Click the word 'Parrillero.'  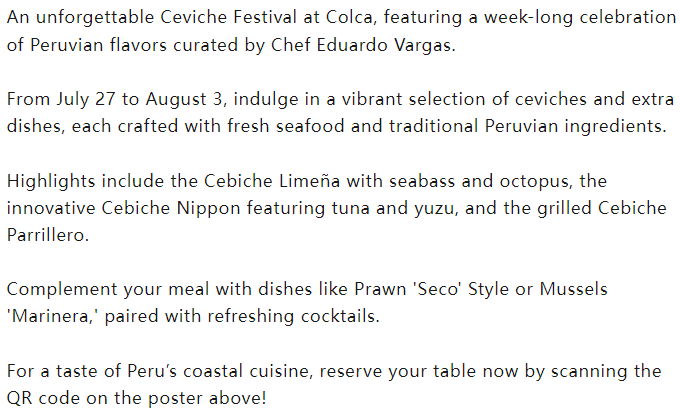(x=48, y=235)
